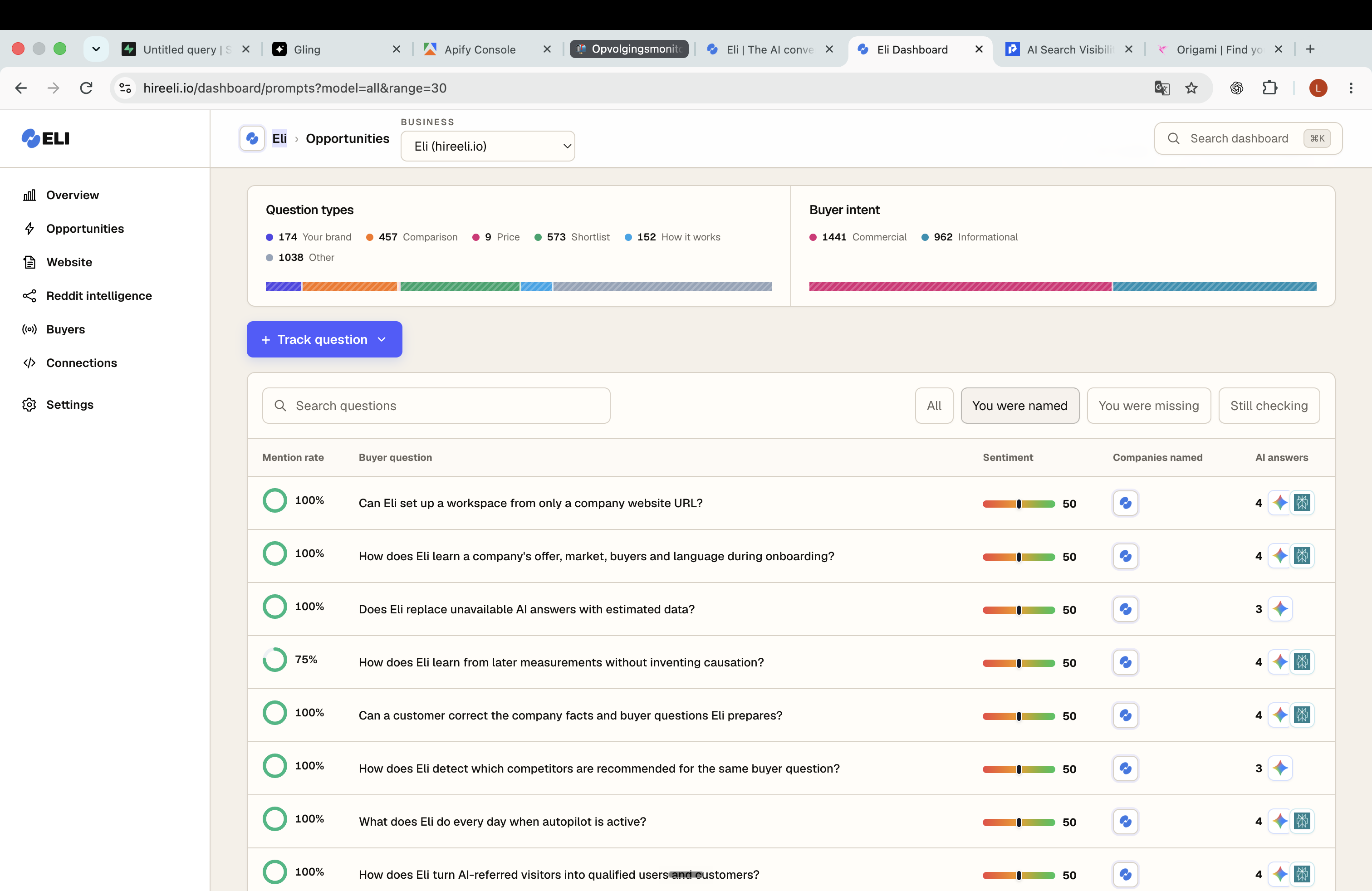Screen dimensions: 1372x891
Task: Open Settings gear icon in sidebar
Action: 29,405
